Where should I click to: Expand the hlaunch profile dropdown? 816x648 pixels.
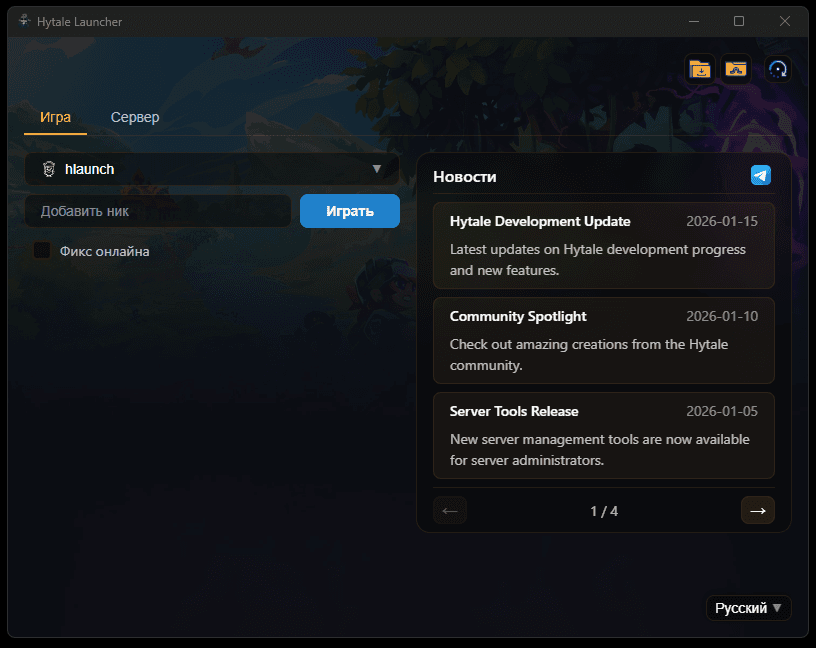pos(376,169)
